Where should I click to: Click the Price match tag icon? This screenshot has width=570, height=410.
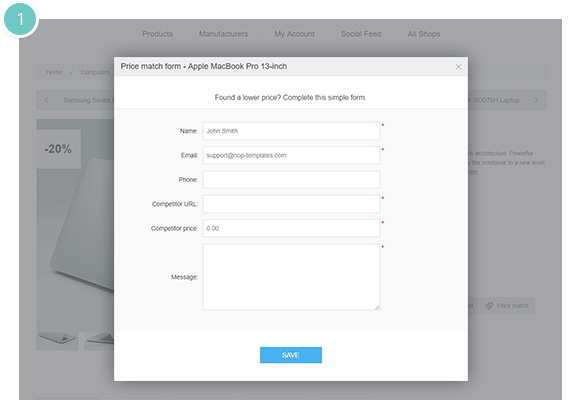coord(489,306)
